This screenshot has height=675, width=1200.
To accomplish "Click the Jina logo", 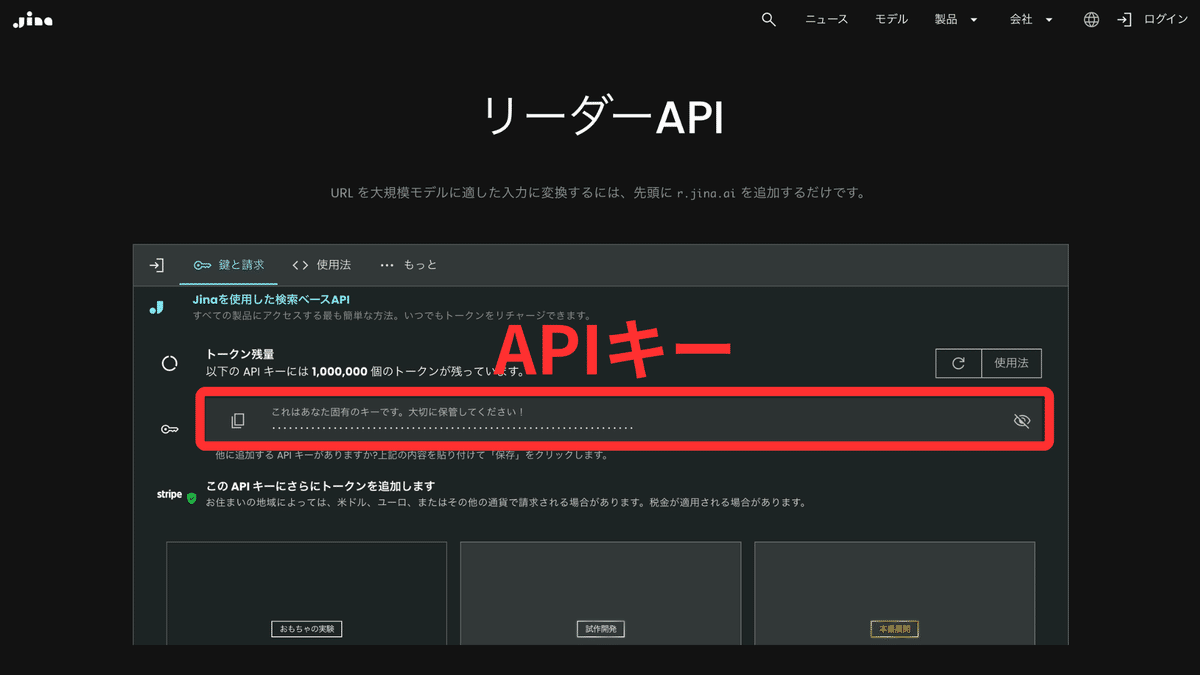I will [31, 19].
